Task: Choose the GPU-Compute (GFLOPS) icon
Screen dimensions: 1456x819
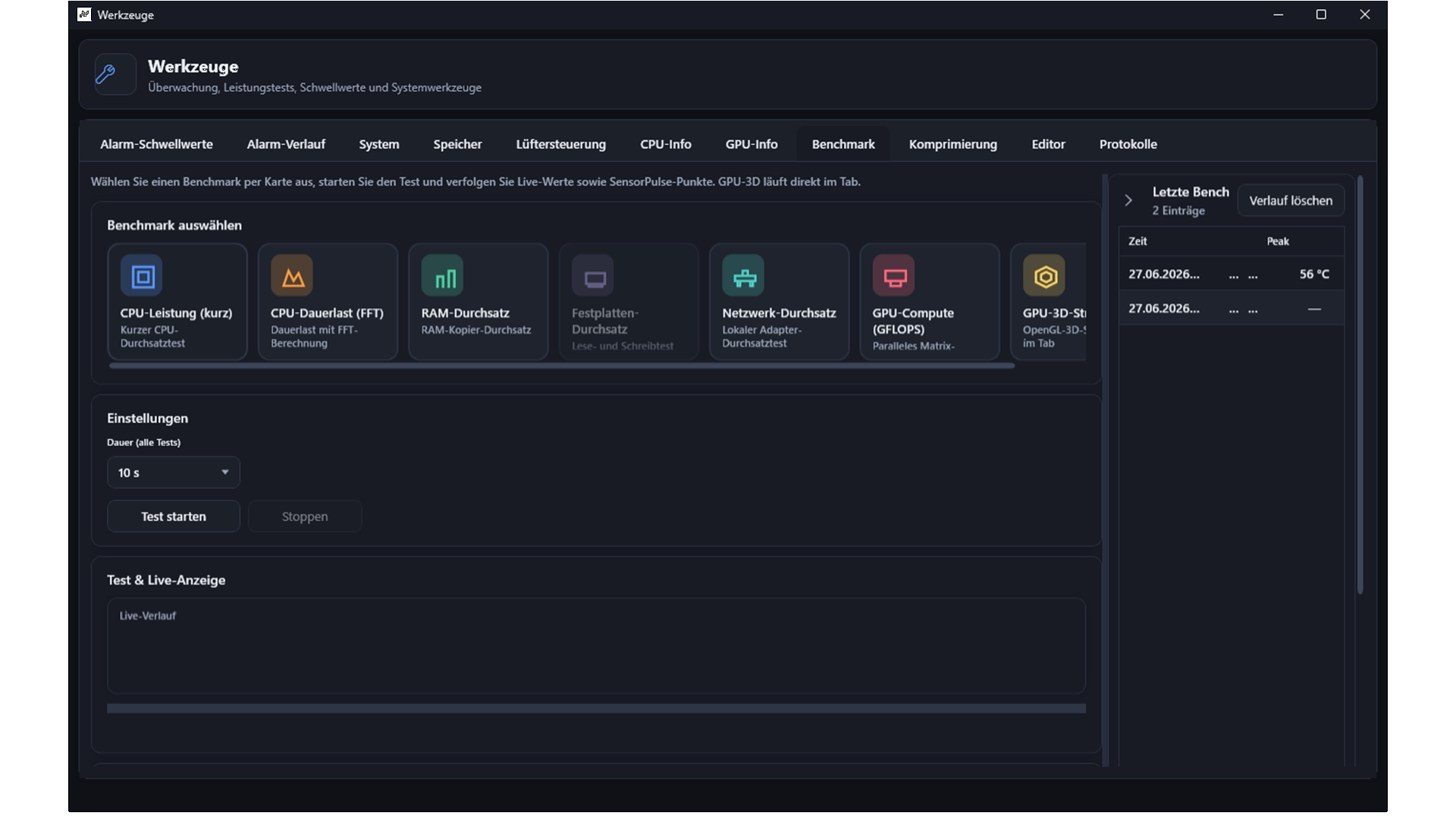Action: 893,276
